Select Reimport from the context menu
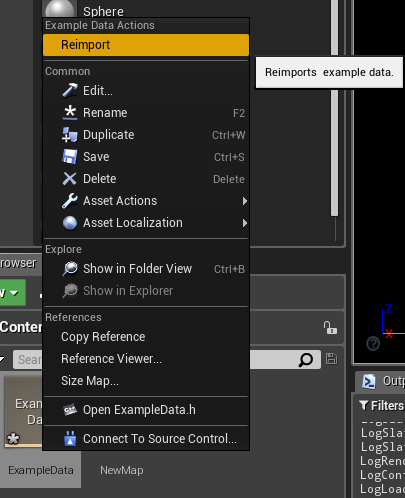Image resolution: width=405 pixels, height=498 pixels. coord(146,45)
